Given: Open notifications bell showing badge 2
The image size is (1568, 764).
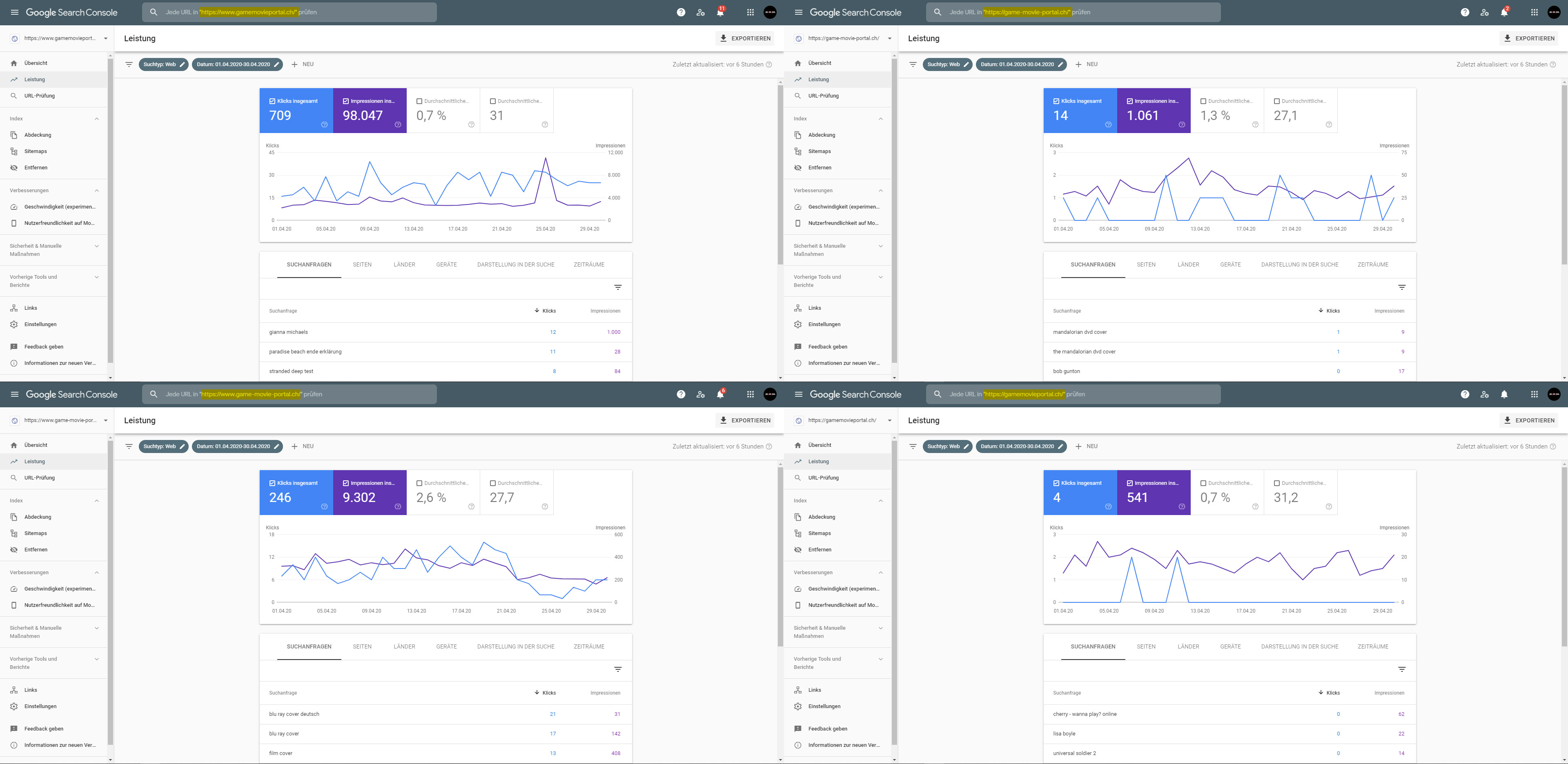Looking at the screenshot, I should (1505, 12).
